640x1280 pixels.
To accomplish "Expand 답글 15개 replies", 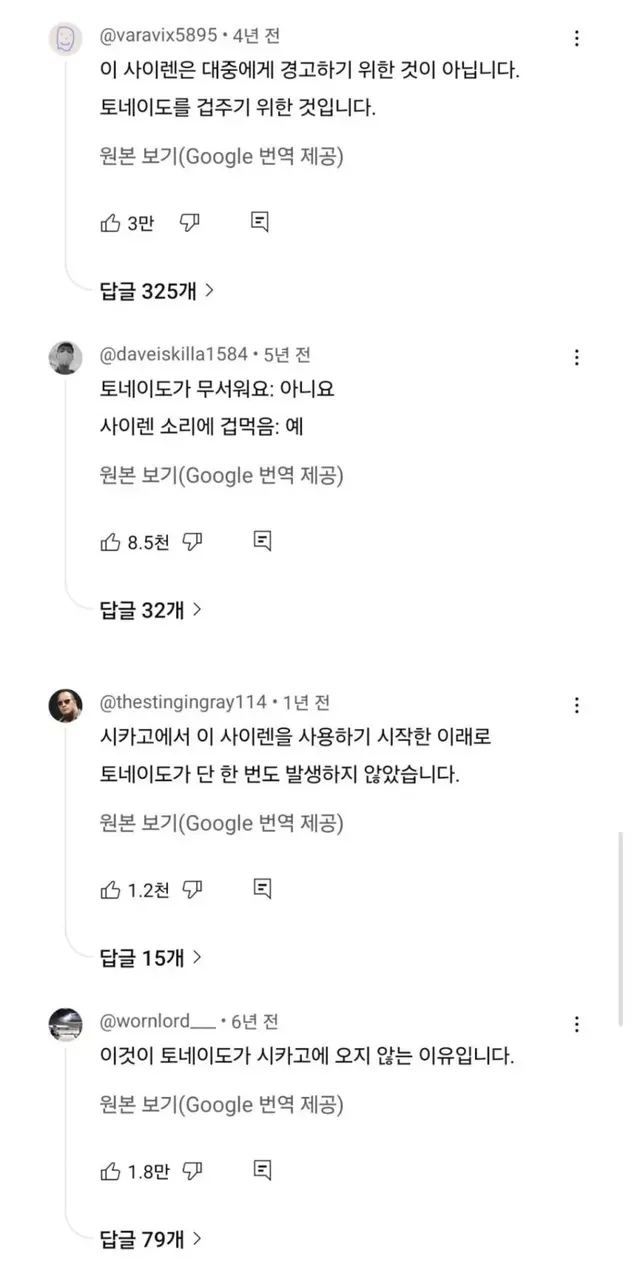I will pyautogui.click(x=151, y=957).
